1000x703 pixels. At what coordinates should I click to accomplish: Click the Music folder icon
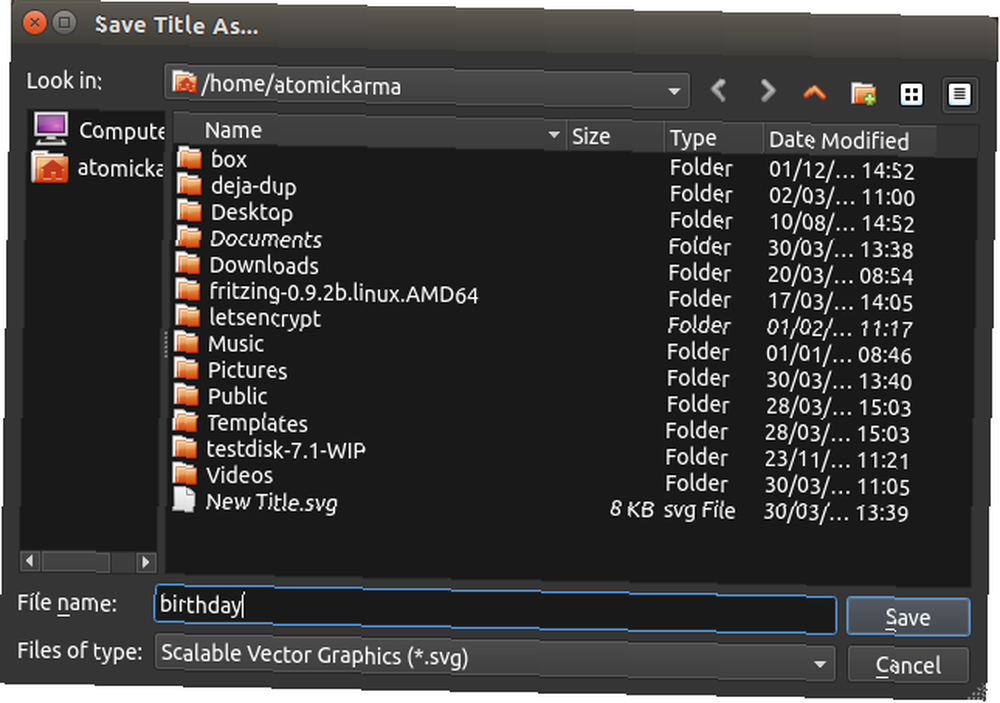click(x=187, y=342)
